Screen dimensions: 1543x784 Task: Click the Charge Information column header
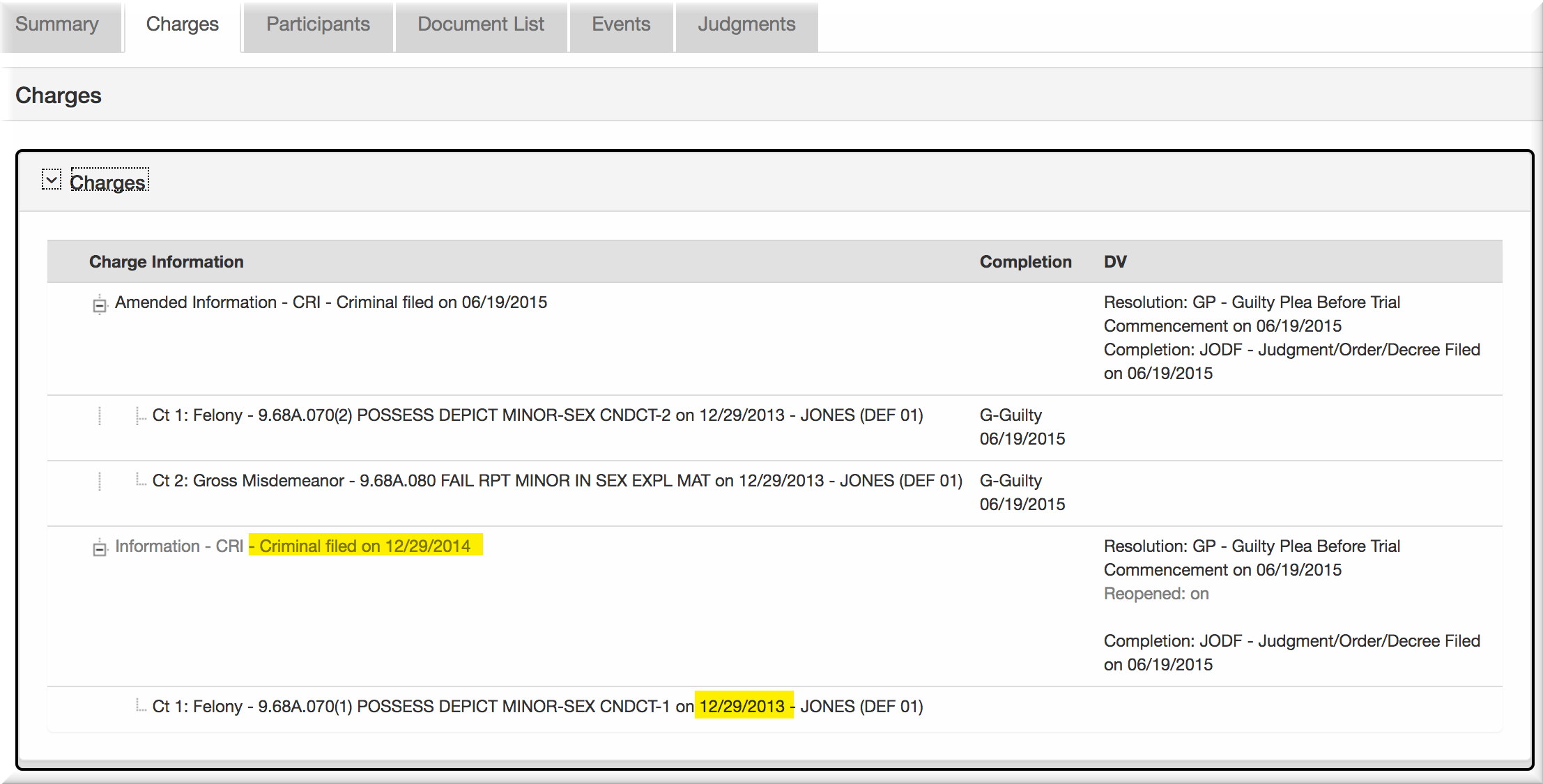click(167, 262)
